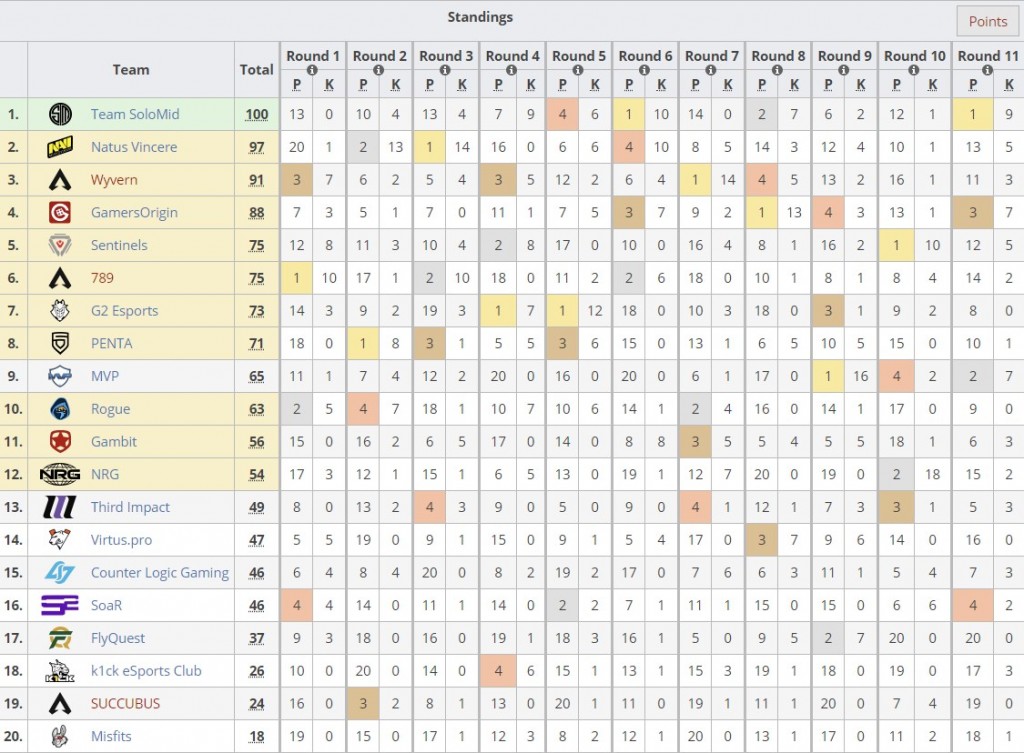Click the Total column header
1024x753 pixels.
(257, 69)
